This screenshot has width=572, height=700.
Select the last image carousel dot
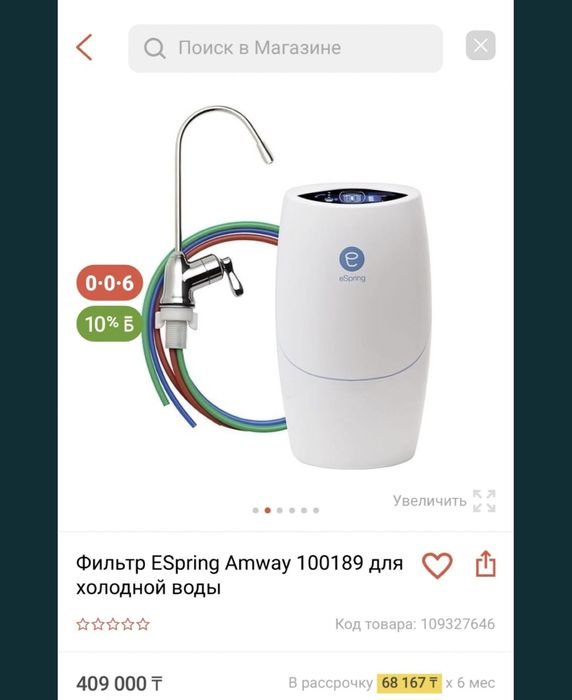click(316, 510)
